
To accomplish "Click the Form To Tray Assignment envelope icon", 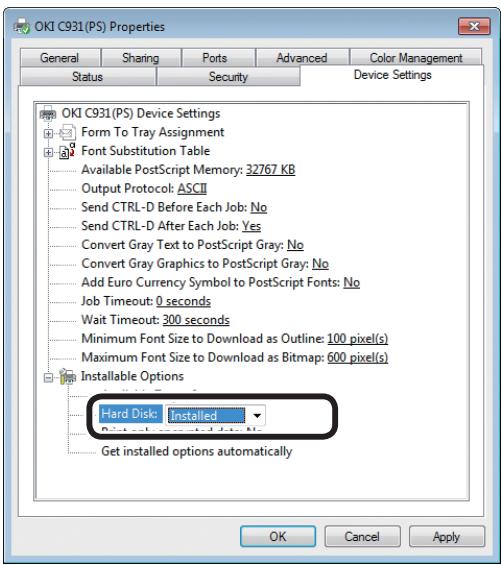I will pyautogui.click(x=67, y=133).
